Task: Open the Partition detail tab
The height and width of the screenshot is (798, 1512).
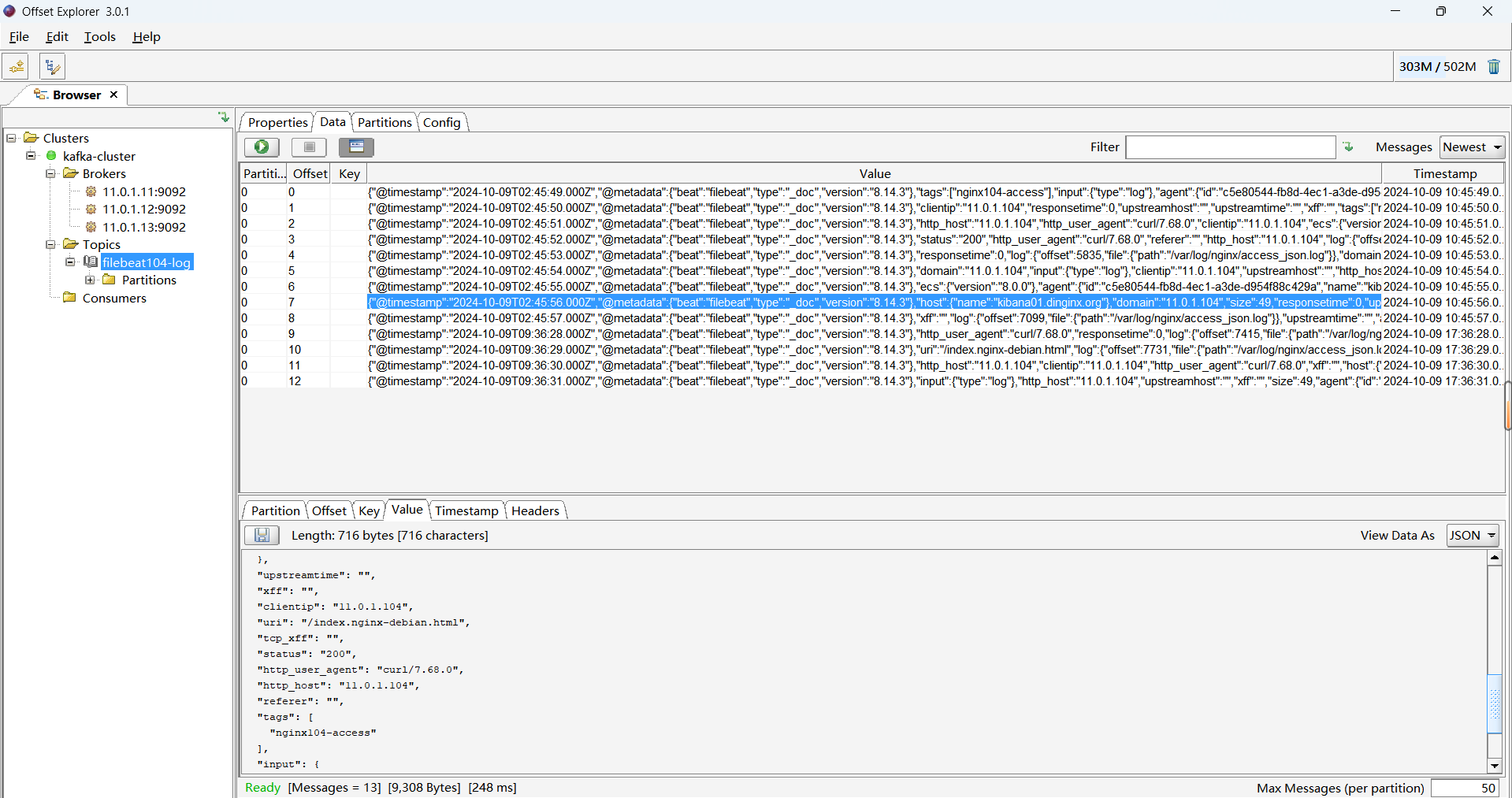Action: (275, 510)
